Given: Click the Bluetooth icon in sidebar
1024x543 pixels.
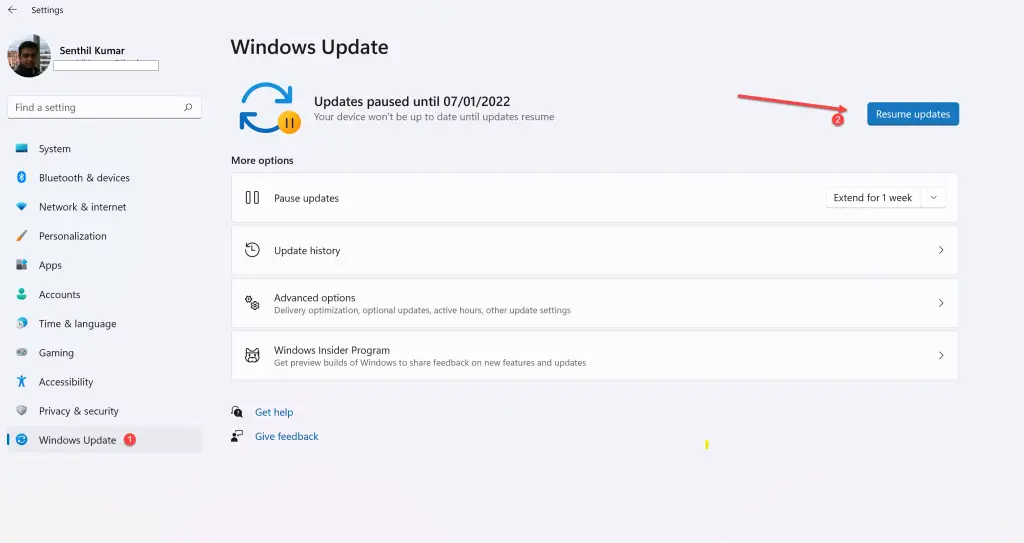Looking at the screenshot, I should tap(22, 177).
